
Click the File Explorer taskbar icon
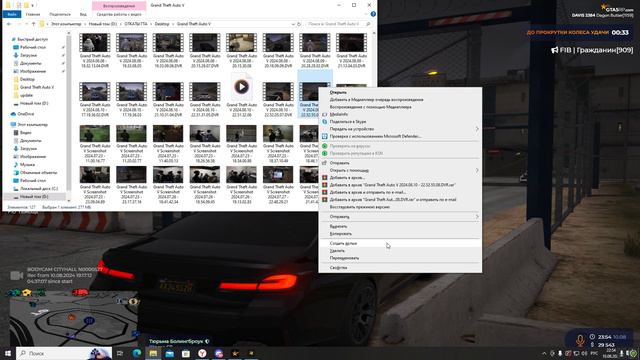pos(153,353)
